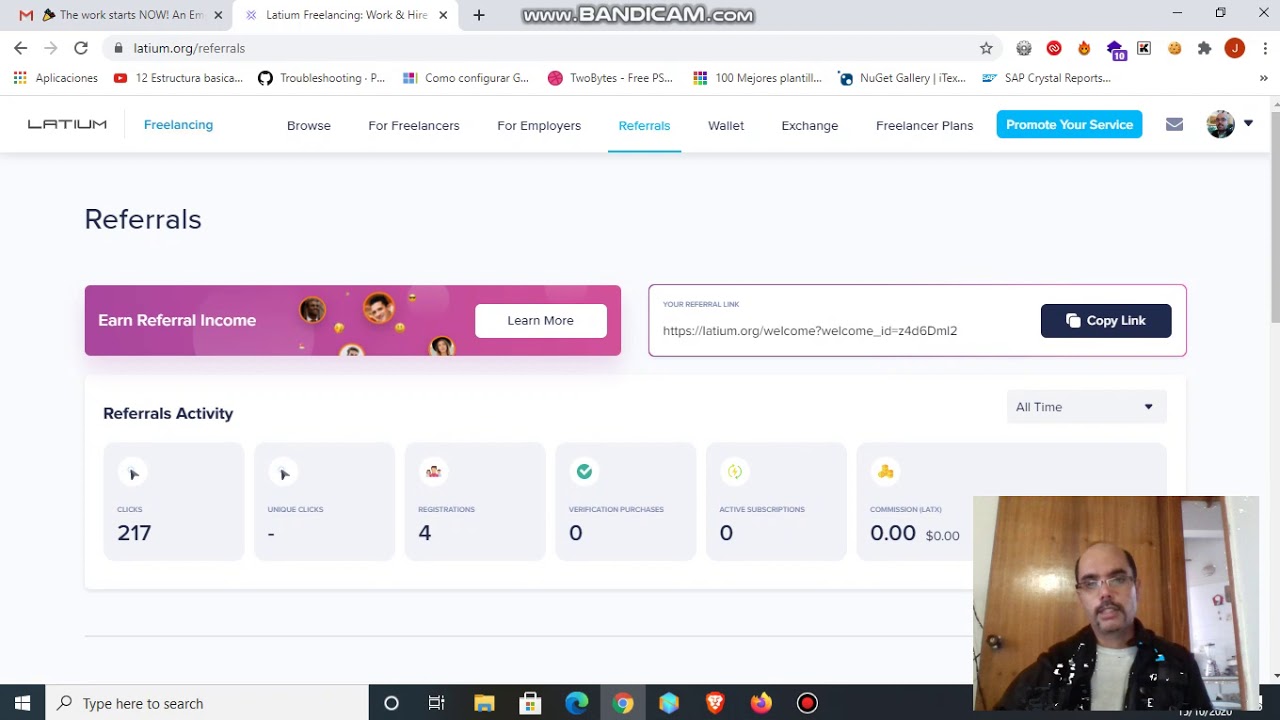The image size is (1280, 720).
Task: Click the Copy Link button
Action: [1106, 321]
